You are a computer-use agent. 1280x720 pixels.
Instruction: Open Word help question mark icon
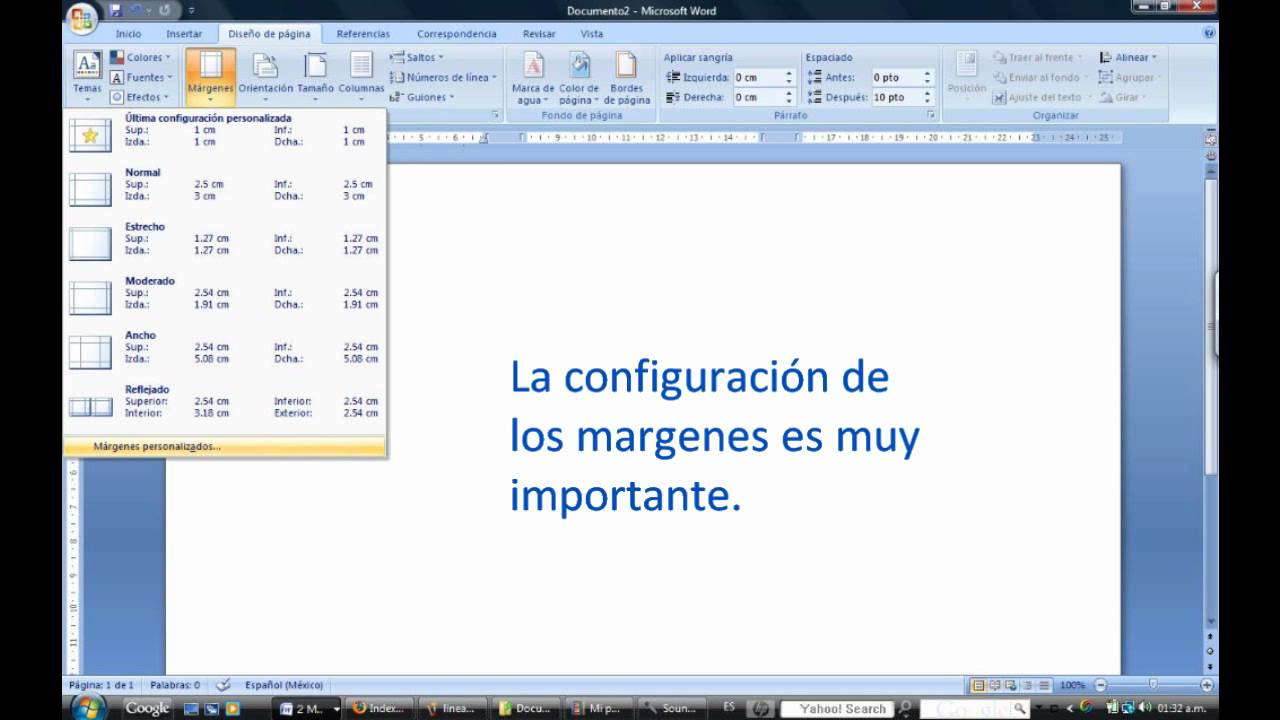click(x=1210, y=33)
